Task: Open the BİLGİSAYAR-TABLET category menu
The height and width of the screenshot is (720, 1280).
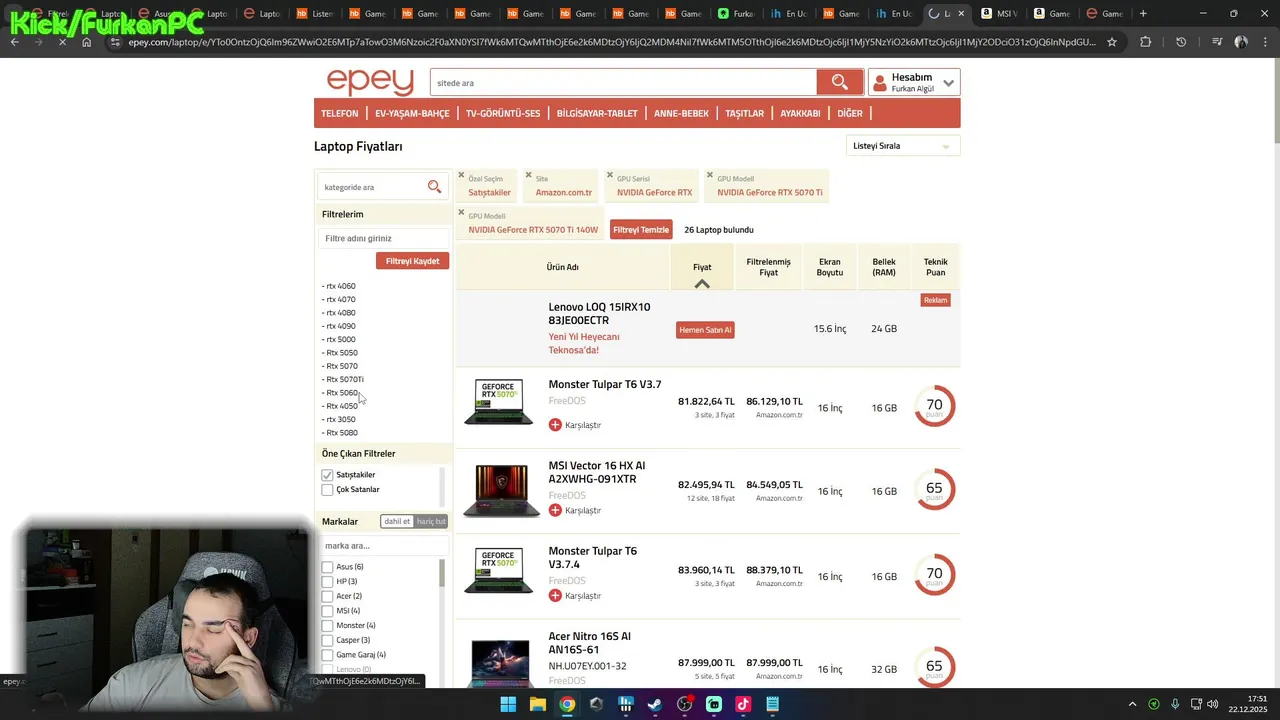Action: [597, 113]
